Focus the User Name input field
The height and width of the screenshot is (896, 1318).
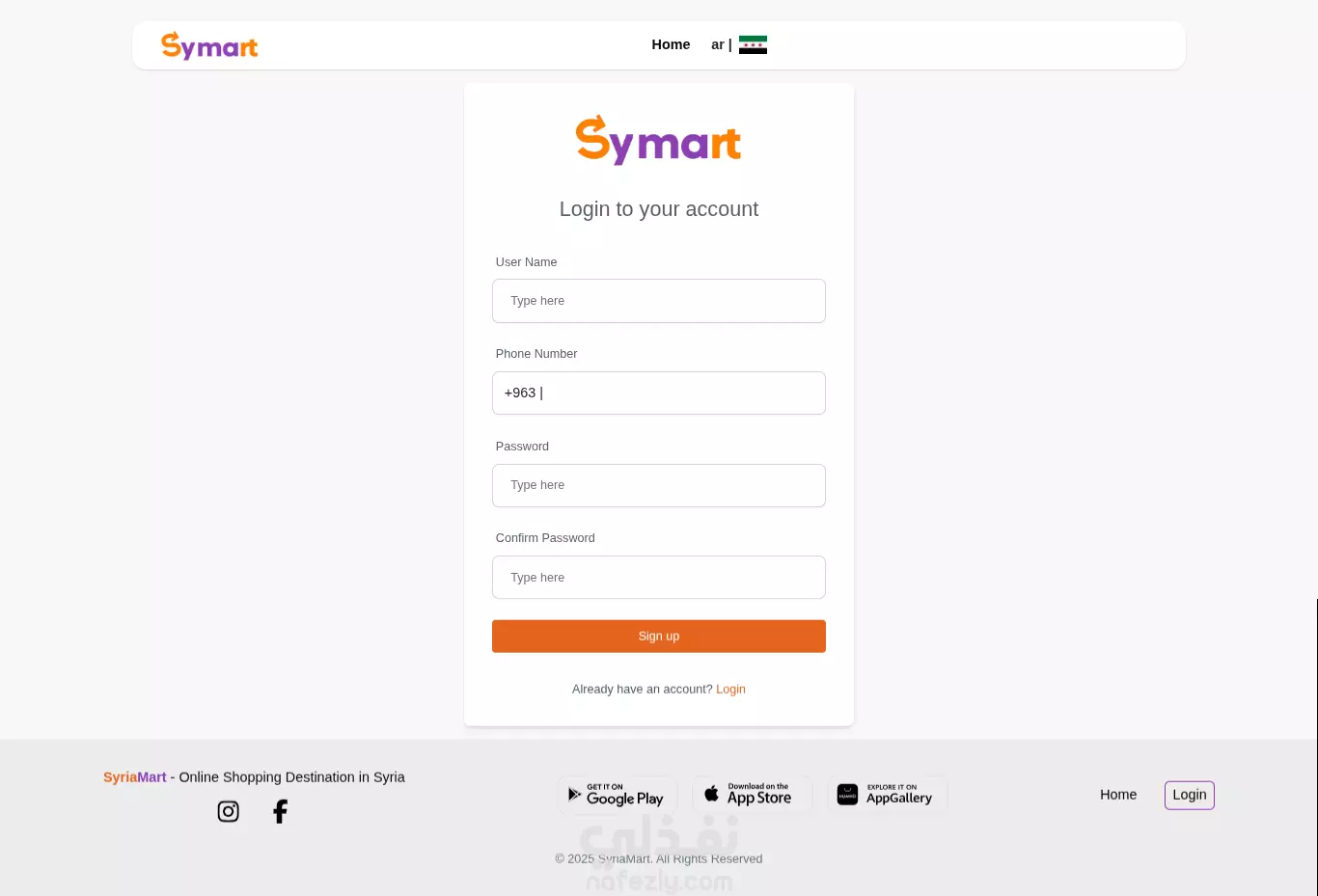click(x=659, y=301)
